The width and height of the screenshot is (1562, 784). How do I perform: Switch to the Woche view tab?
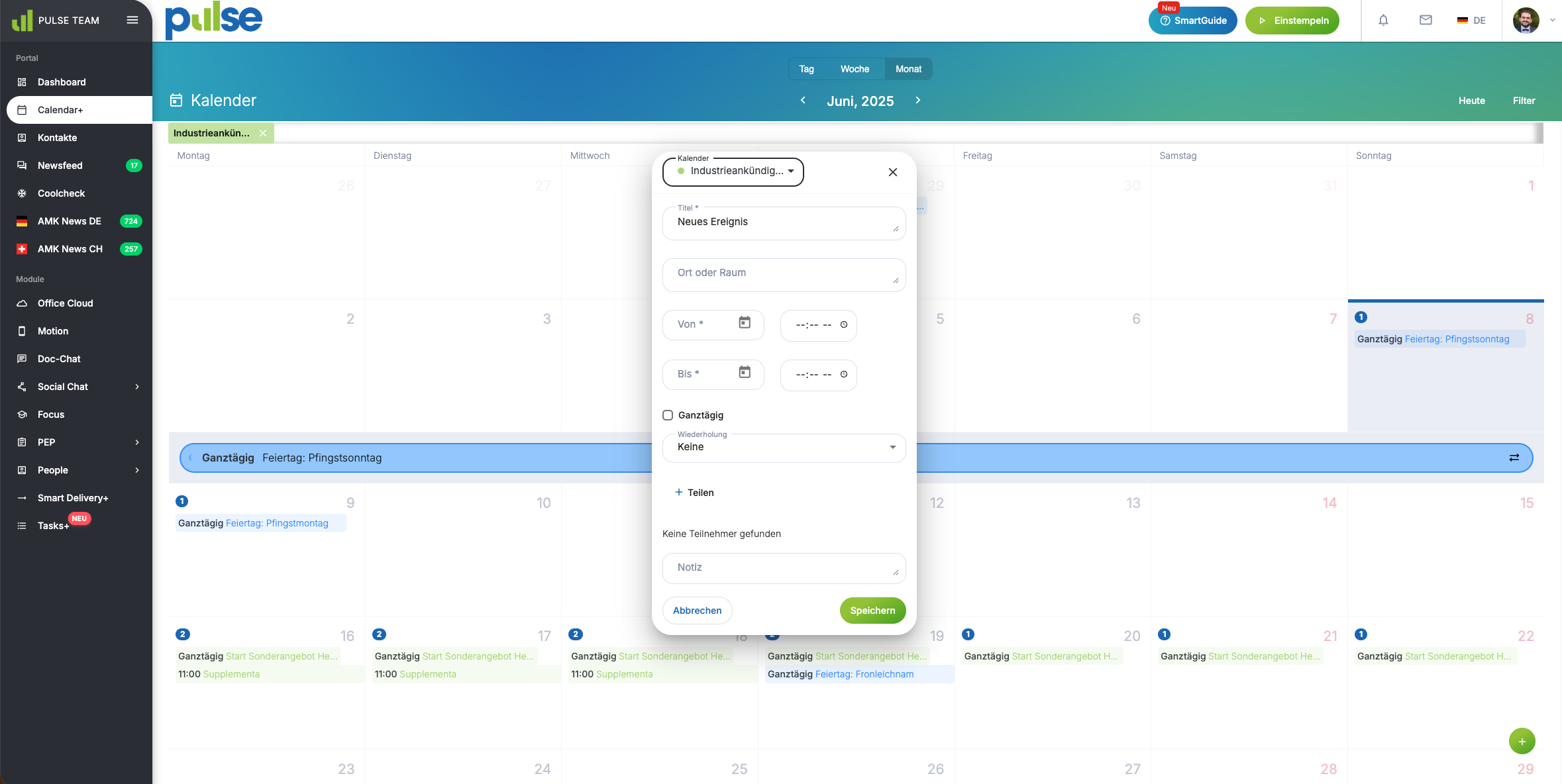[855, 69]
